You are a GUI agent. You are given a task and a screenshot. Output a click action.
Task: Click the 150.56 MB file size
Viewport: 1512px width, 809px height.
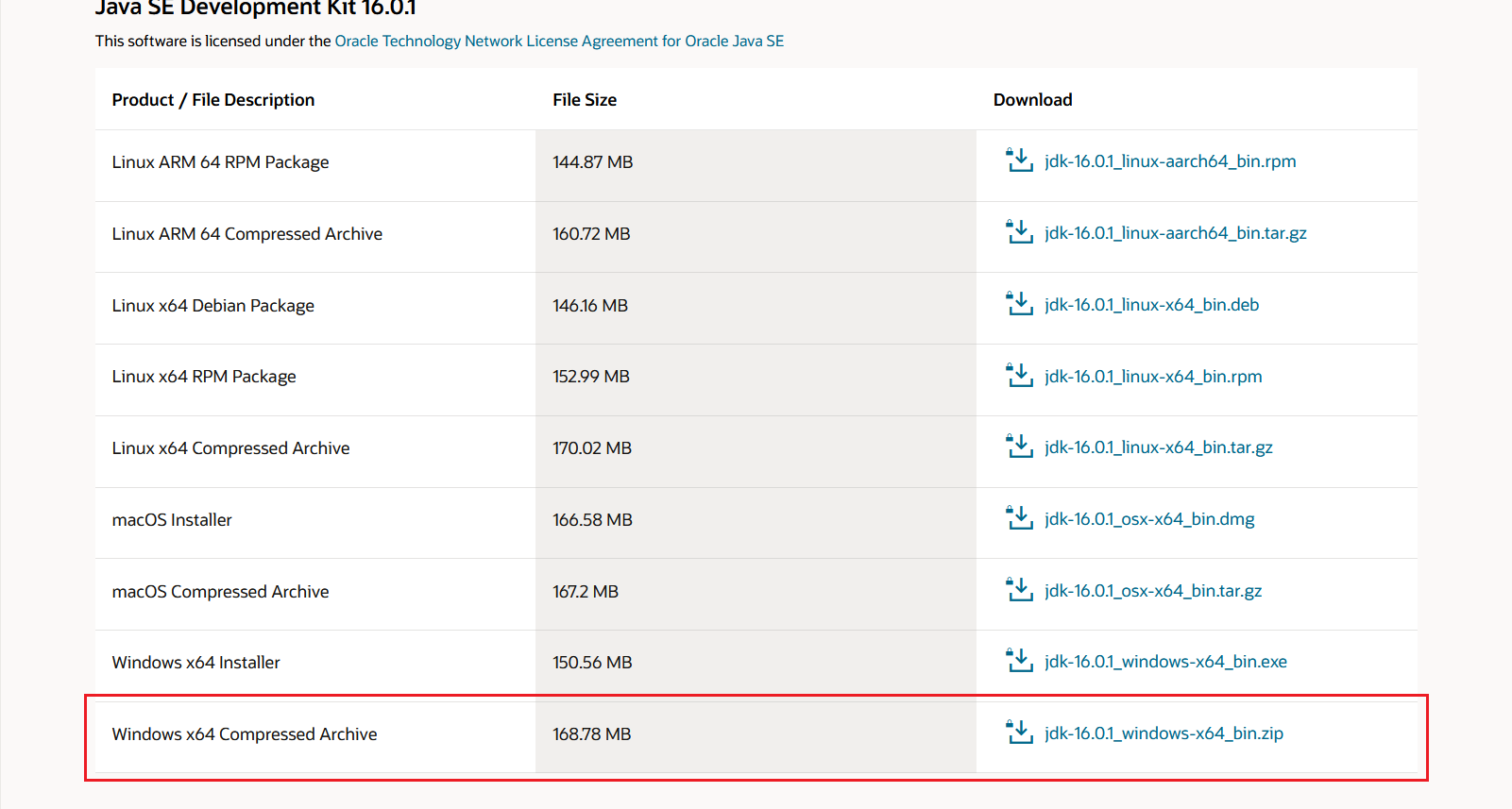point(593,663)
